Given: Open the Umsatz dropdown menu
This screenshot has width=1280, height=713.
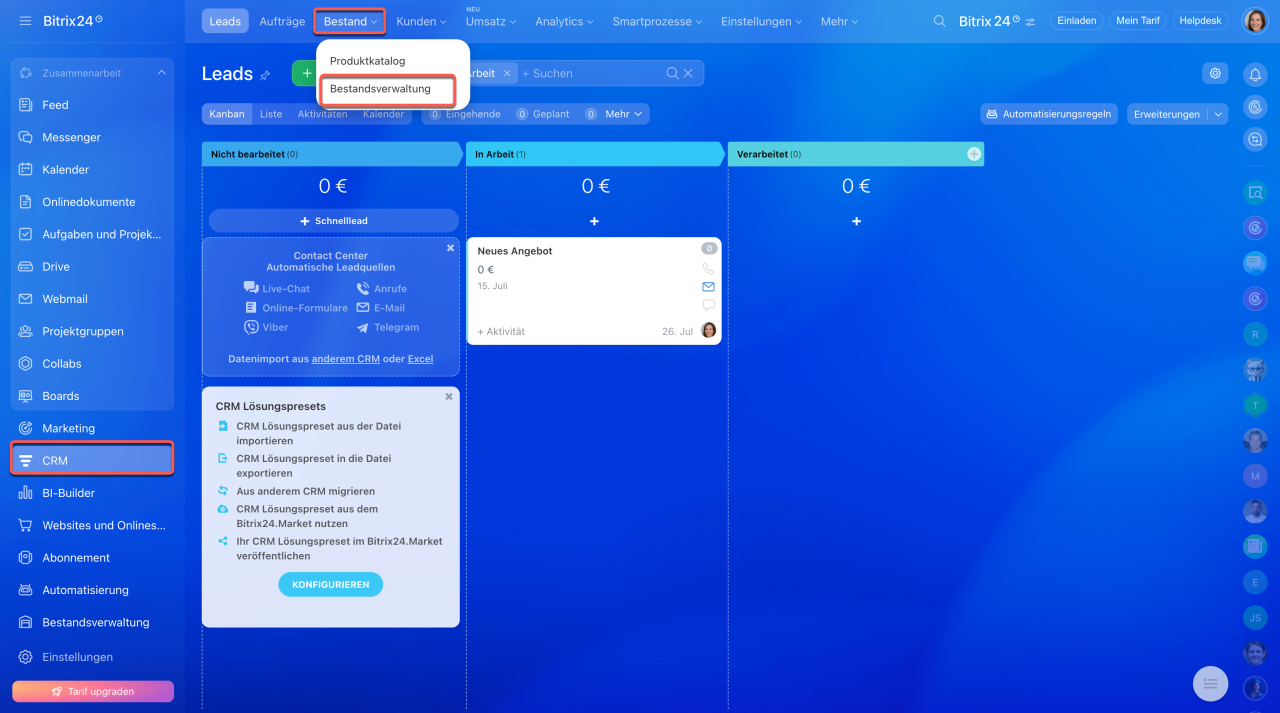Looking at the screenshot, I should 490,21.
